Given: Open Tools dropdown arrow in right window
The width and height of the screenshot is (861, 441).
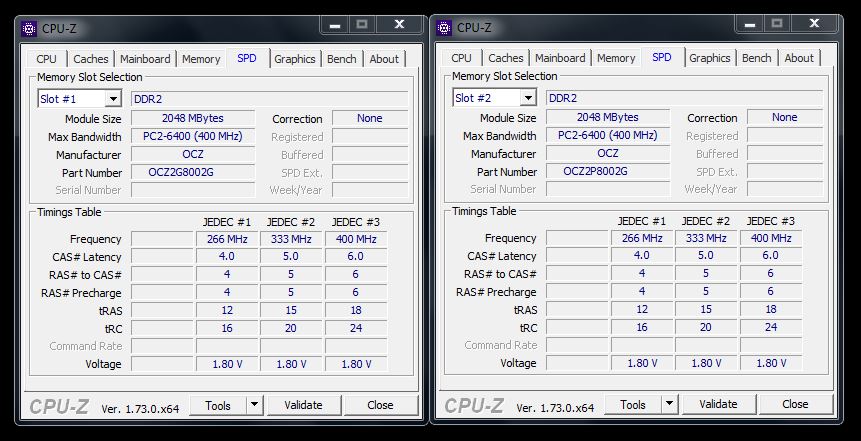Looking at the screenshot, I should (669, 404).
